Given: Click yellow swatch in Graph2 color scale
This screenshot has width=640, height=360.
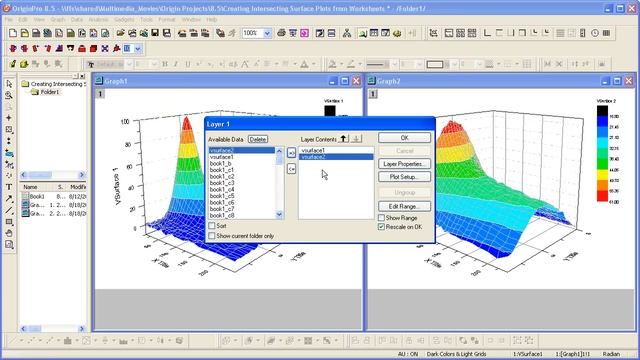Looking at the screenshot, I should tap(602, 175).
